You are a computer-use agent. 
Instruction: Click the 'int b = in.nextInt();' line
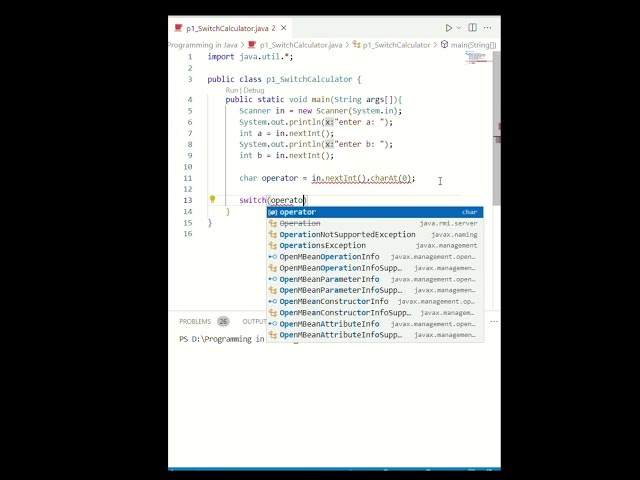click(x=287, y=156)
